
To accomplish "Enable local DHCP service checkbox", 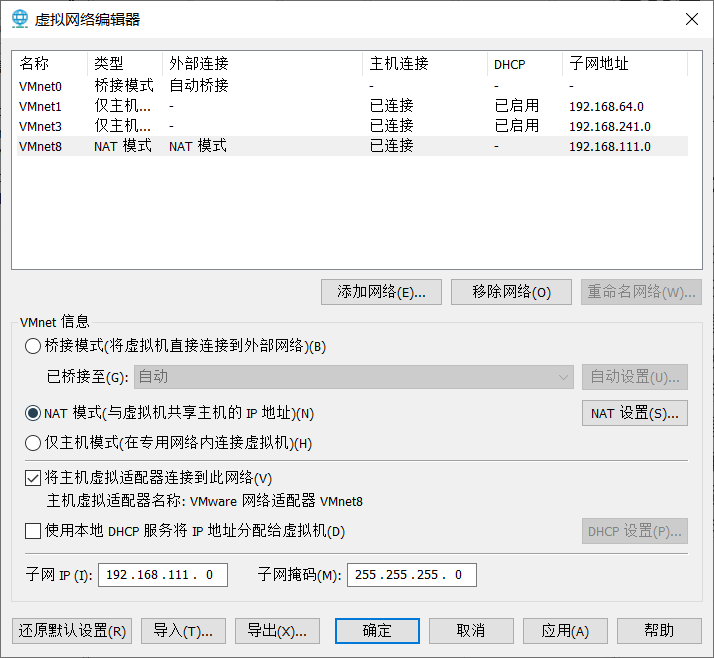I will click(x=33, y=531).
